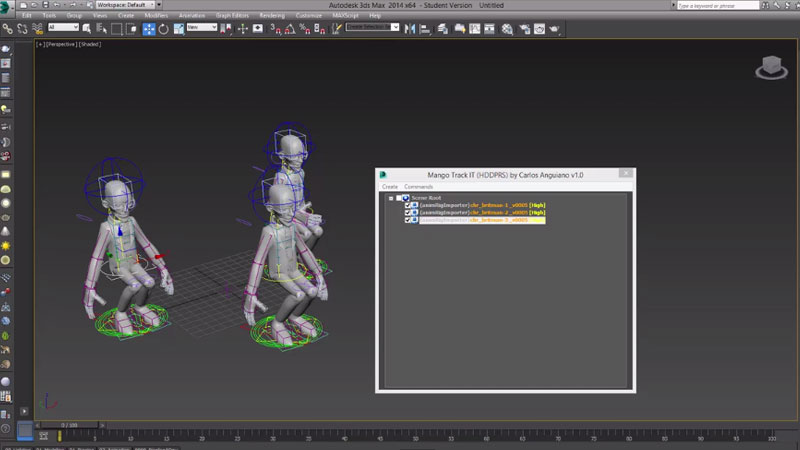Image resolution: width=800 pixels, height=450 pixels.
Task: Open the Commands menu in Mango Track
Action: point(418,187)
